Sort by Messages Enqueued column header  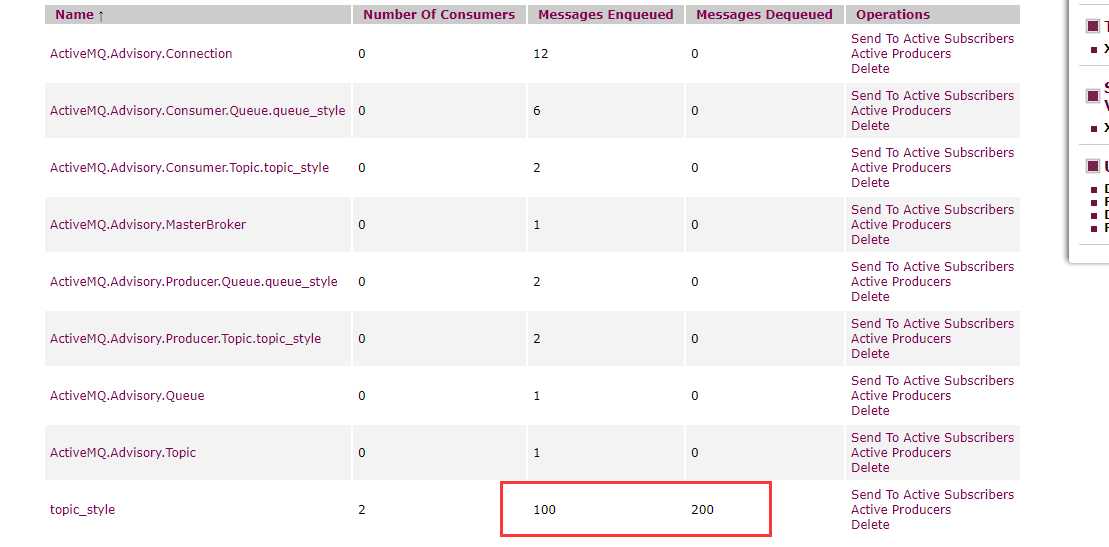(x=605, y=15)
